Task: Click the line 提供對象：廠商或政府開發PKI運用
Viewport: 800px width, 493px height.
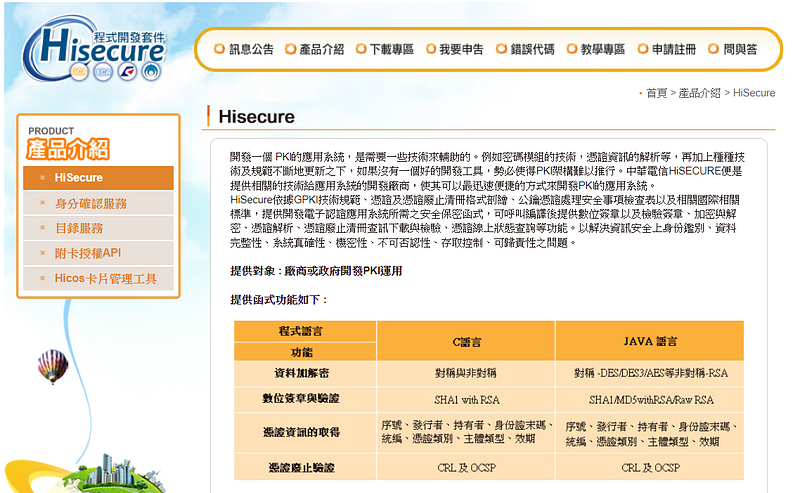Action: (316, 271)
